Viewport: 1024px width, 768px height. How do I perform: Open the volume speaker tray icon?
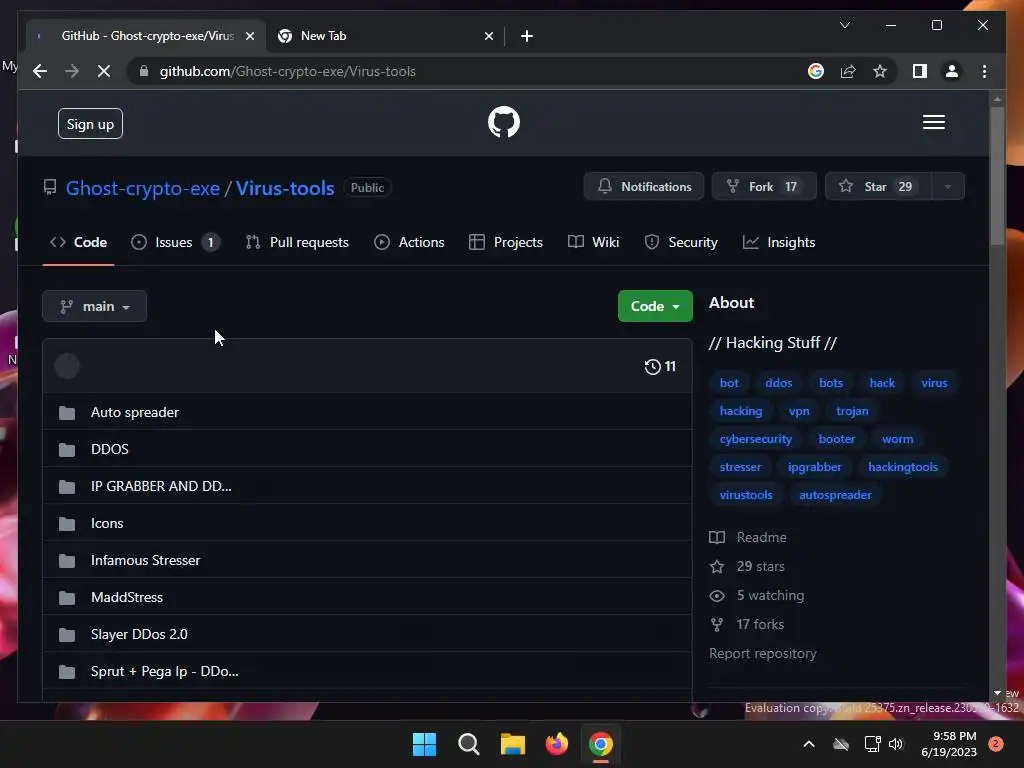click(896, 744)
